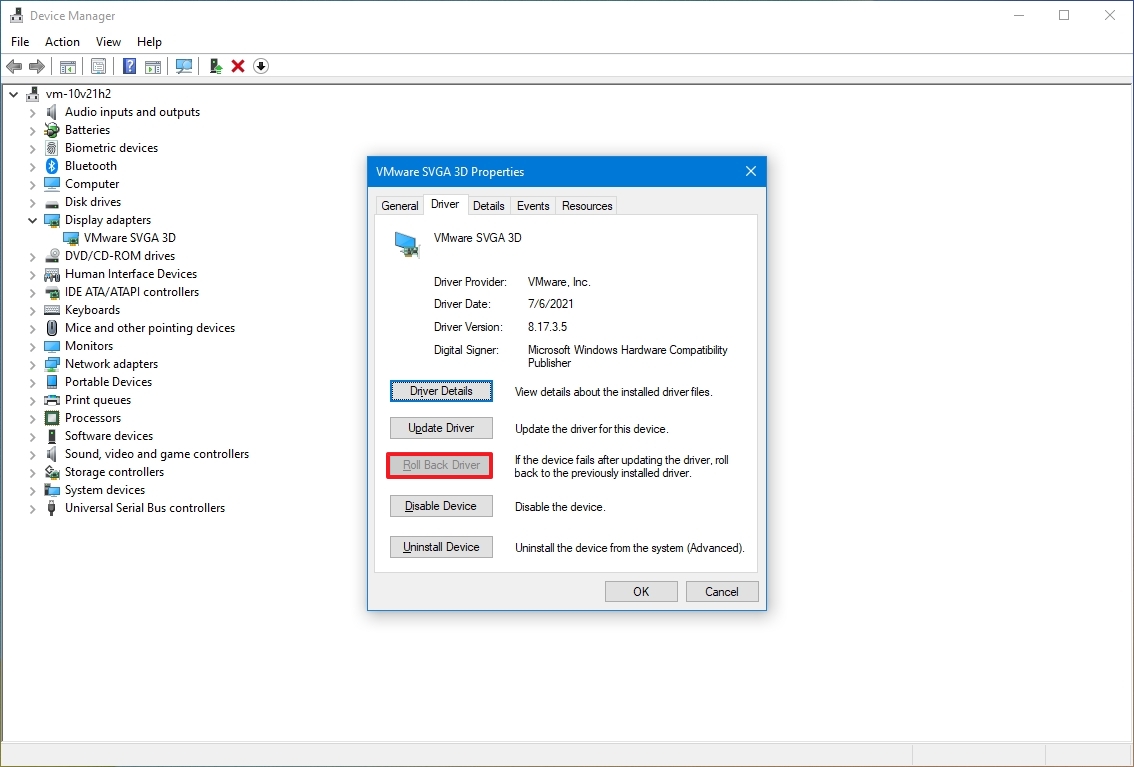Expand the Human Interface Devices category
This screenshot has width=1134, height=767.
point(33,274)
